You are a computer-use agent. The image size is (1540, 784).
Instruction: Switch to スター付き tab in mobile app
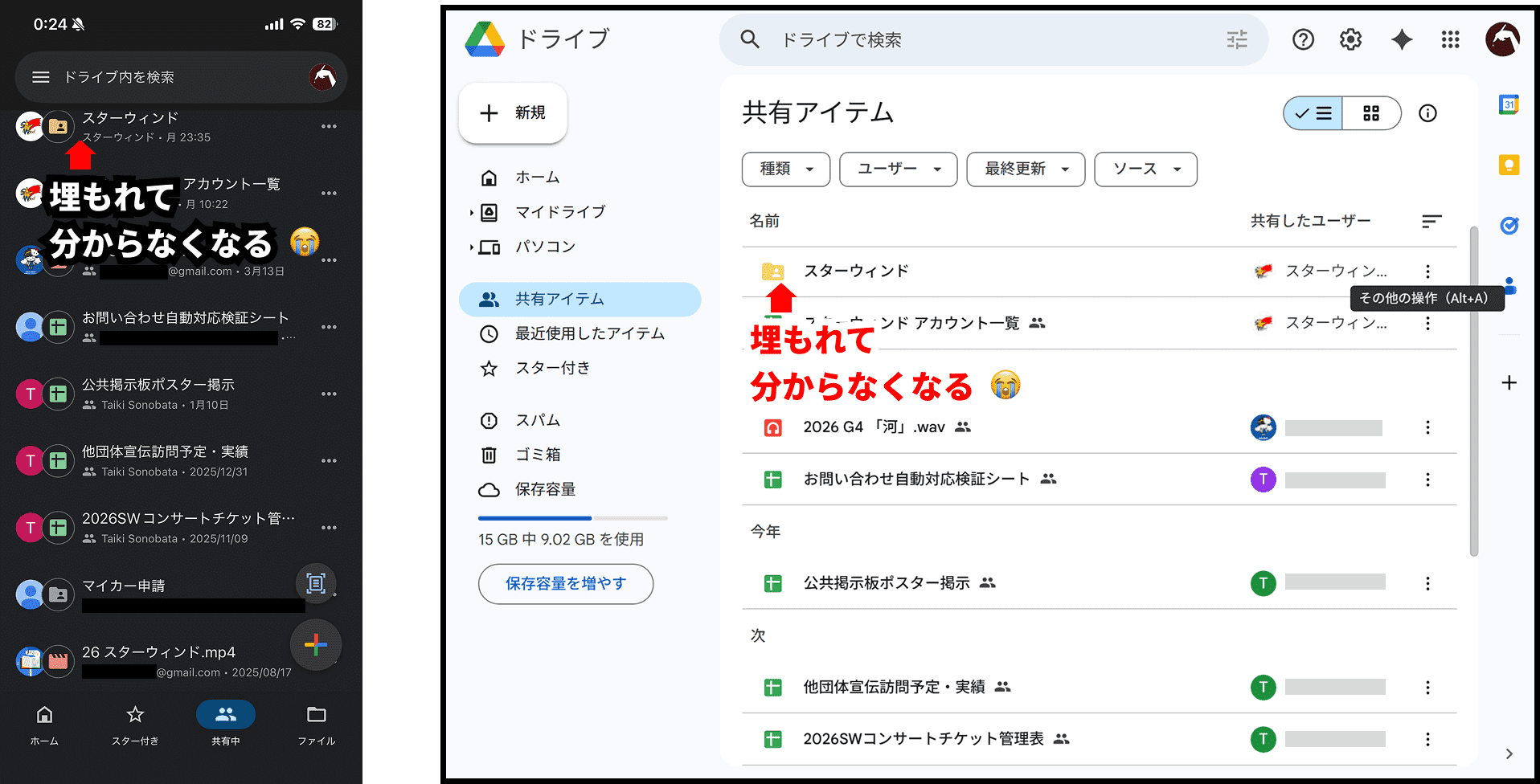[135, 724]
